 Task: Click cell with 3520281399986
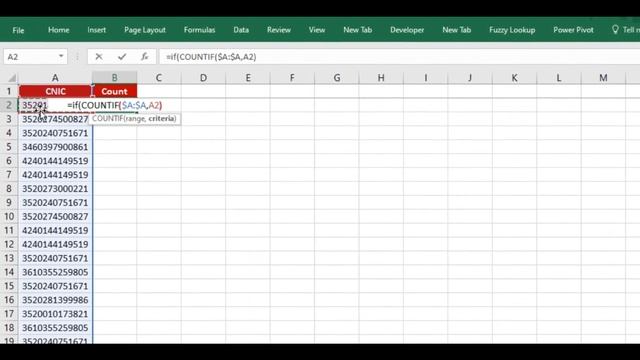55,300
